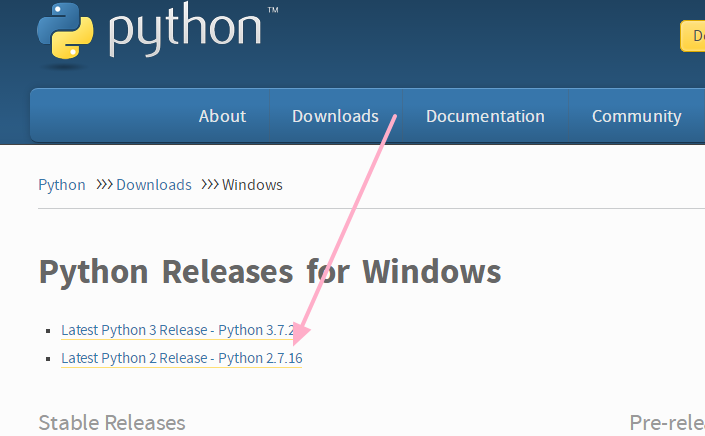
Task: Click the 'Stable Releases' heading
Action: tap(112, 423)
